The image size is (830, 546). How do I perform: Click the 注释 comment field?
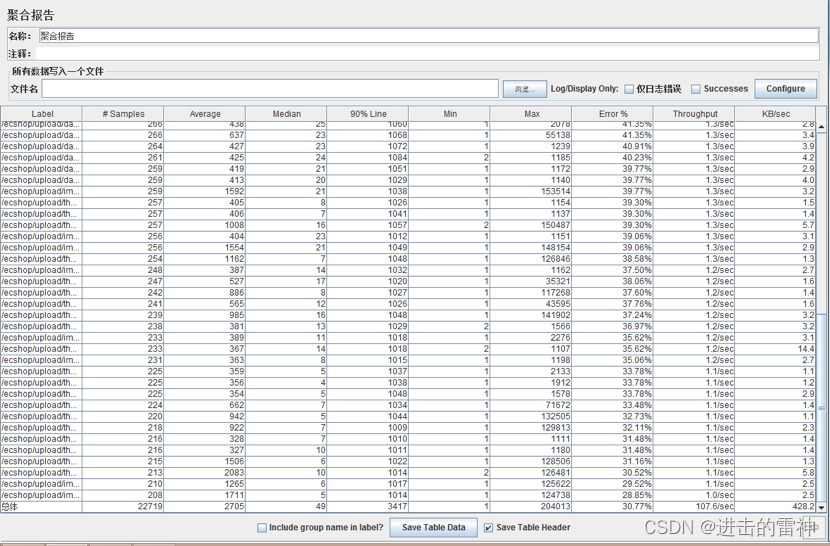coord(427,53)
